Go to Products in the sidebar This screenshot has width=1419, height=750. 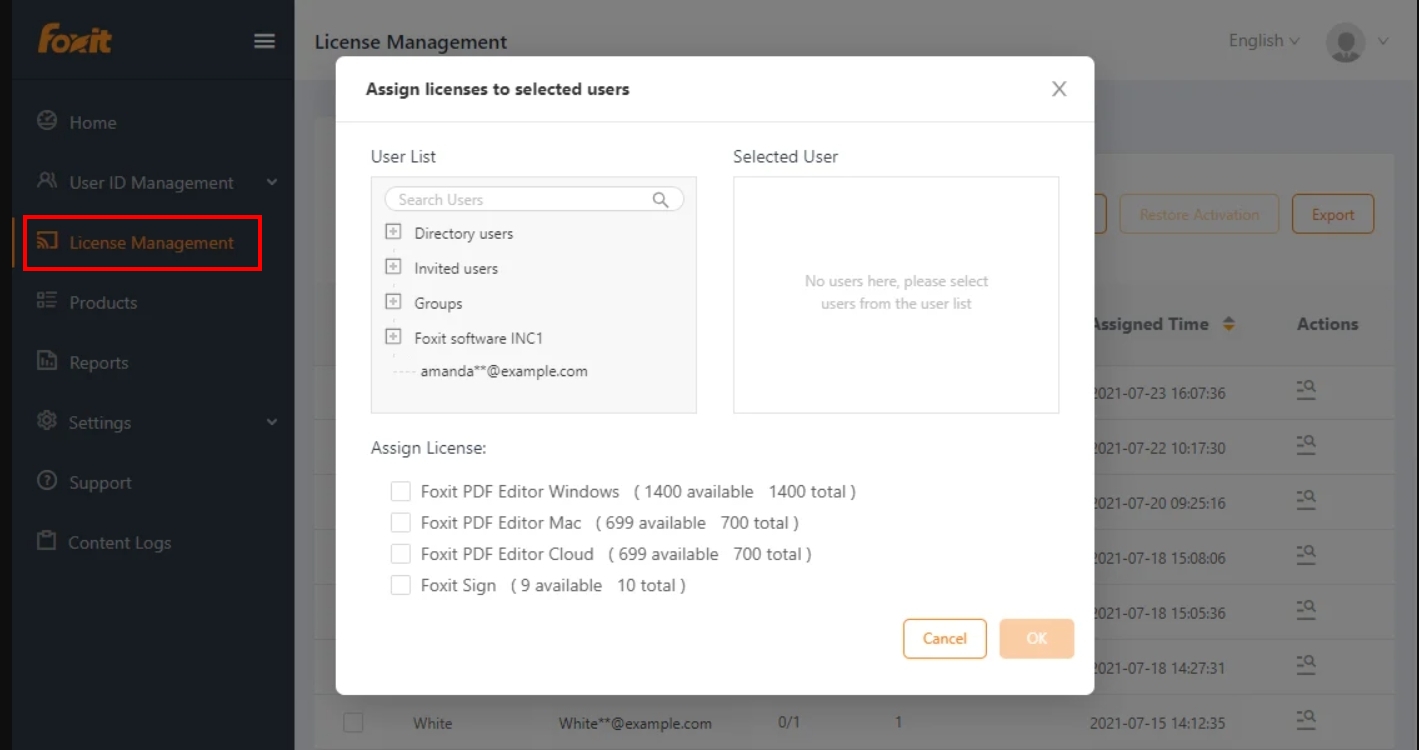[102, 303]
